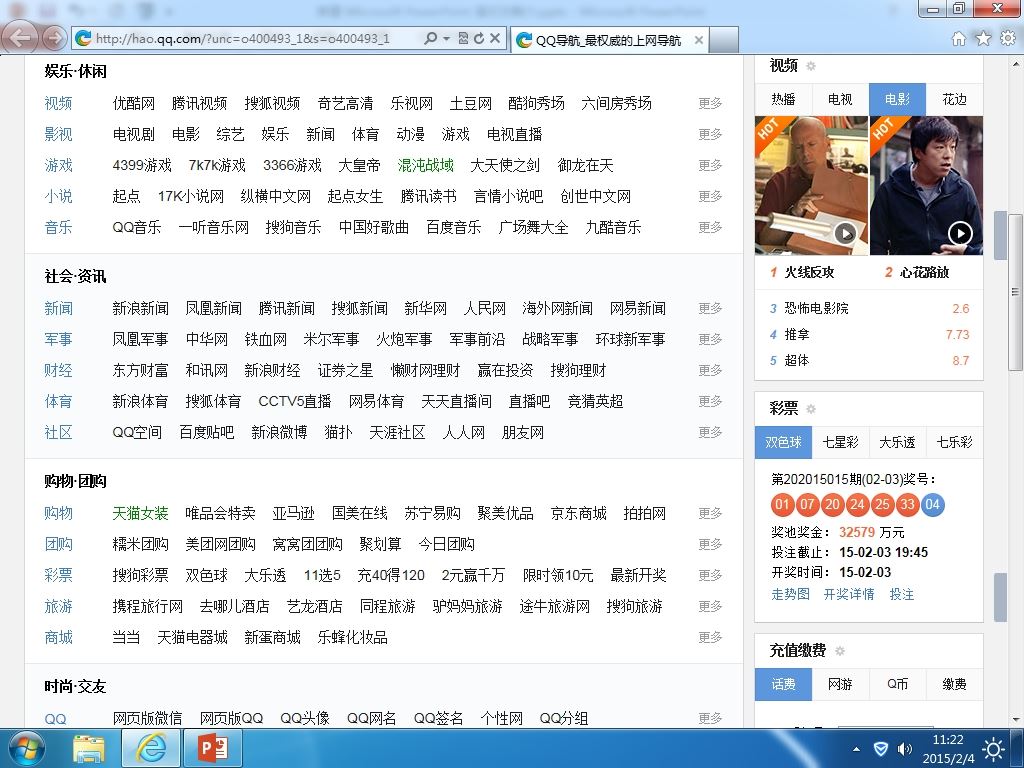This screenshot has height=768, width=1024.
Task: Expand 更多 for the 旅游 row
Action: [x=710, y=606]
